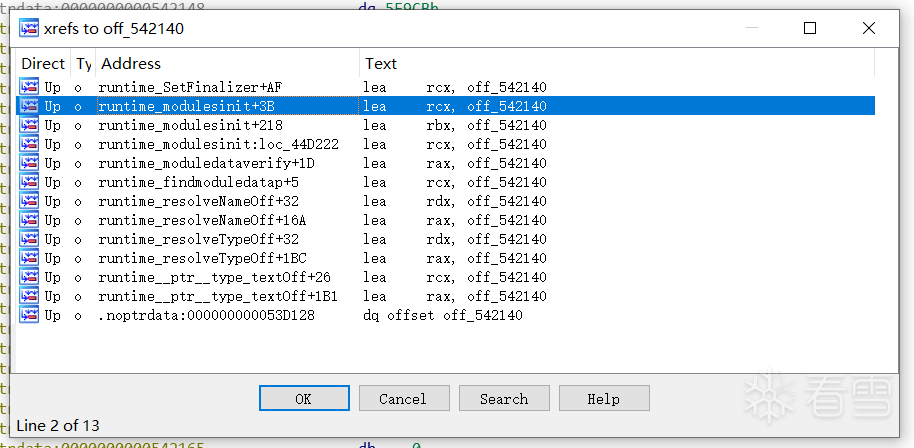914x448 pixels.
Task: Select runtime_modulesinit+3B address entry
Action: pyautogui.click(x=187, y=106)
